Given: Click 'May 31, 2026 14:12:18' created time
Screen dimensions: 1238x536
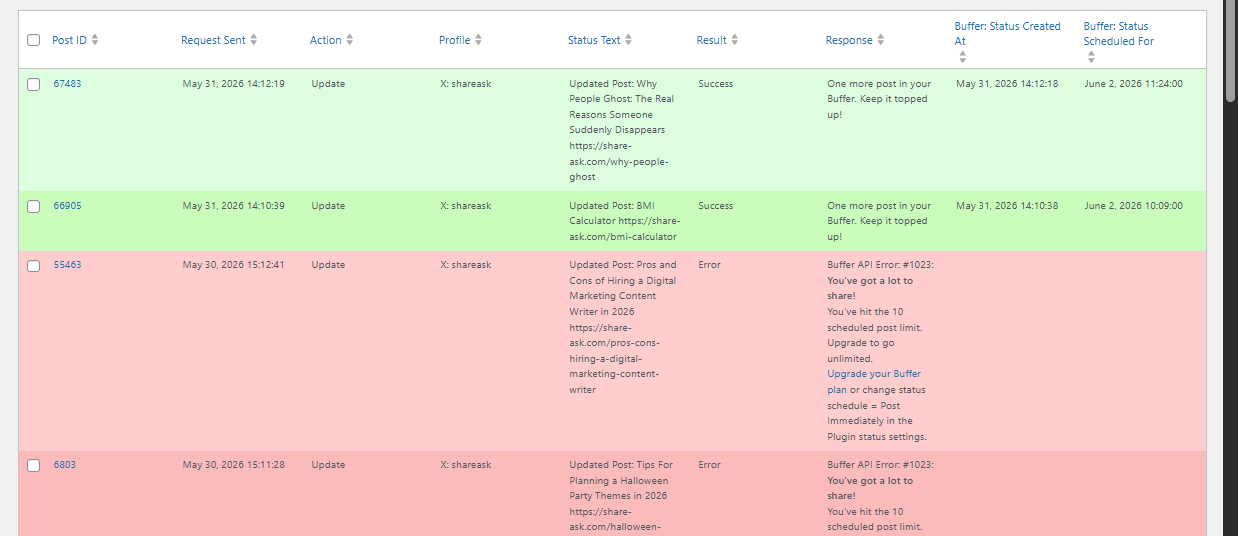Looking at the screenshot, I should click(1007, 84).
